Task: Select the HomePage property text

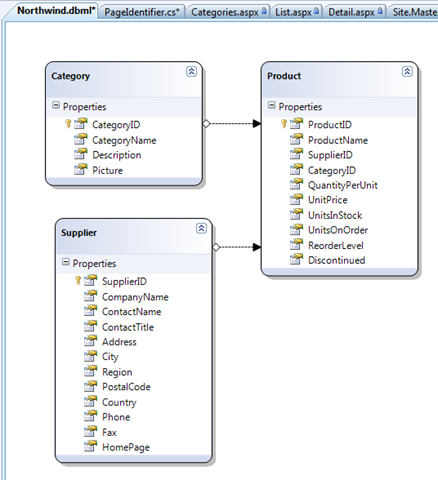Action: 126,448
